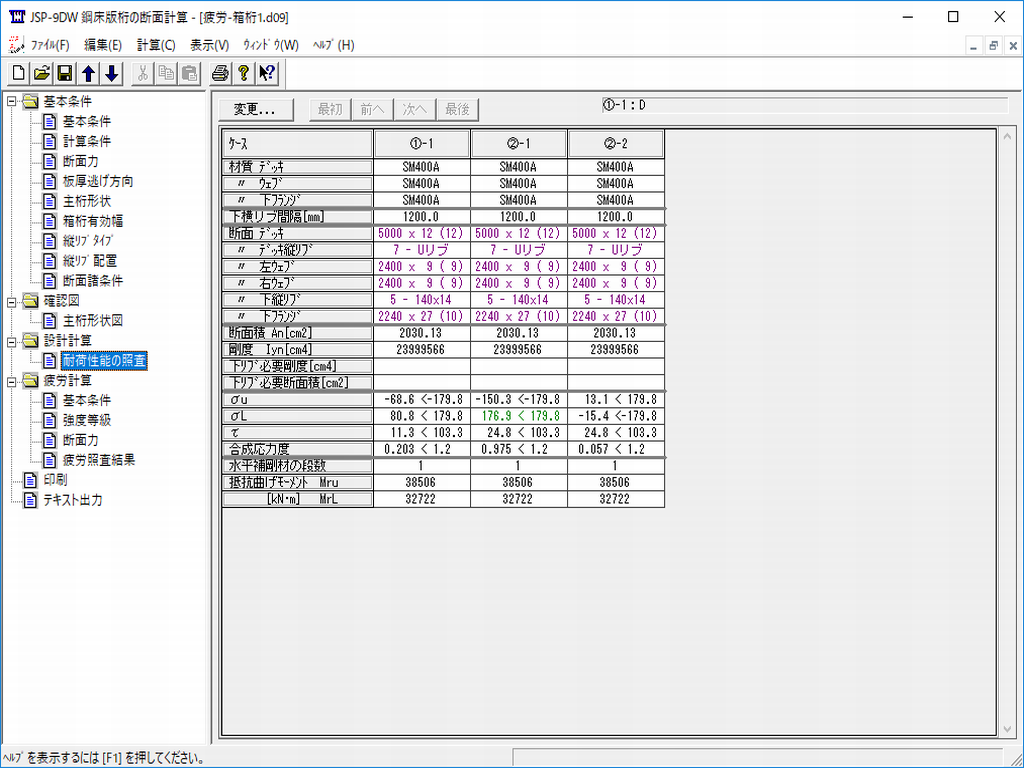Collapse the 設計計算 tree folder
Viewport: 1024px width, 768px height.
pos(11,341)
